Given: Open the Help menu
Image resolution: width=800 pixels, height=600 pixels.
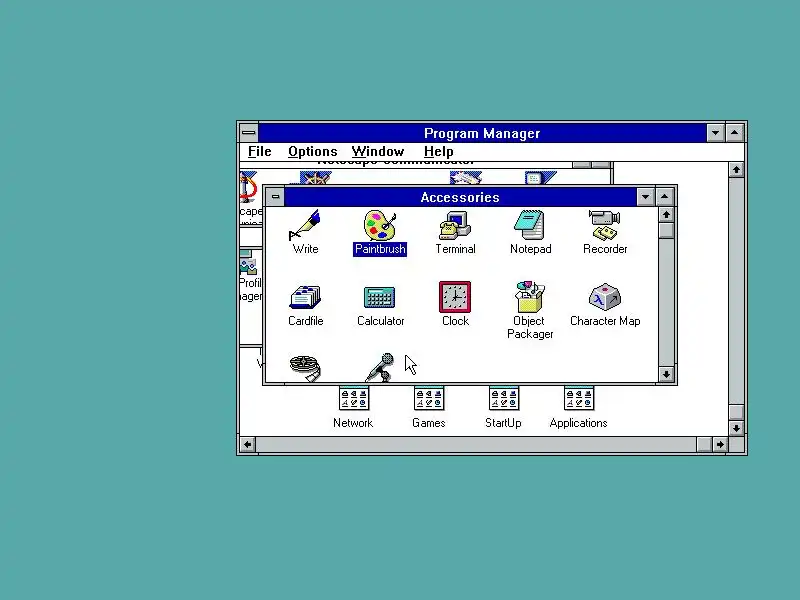Looking at the screenshot, I should (x=438, y=152).
